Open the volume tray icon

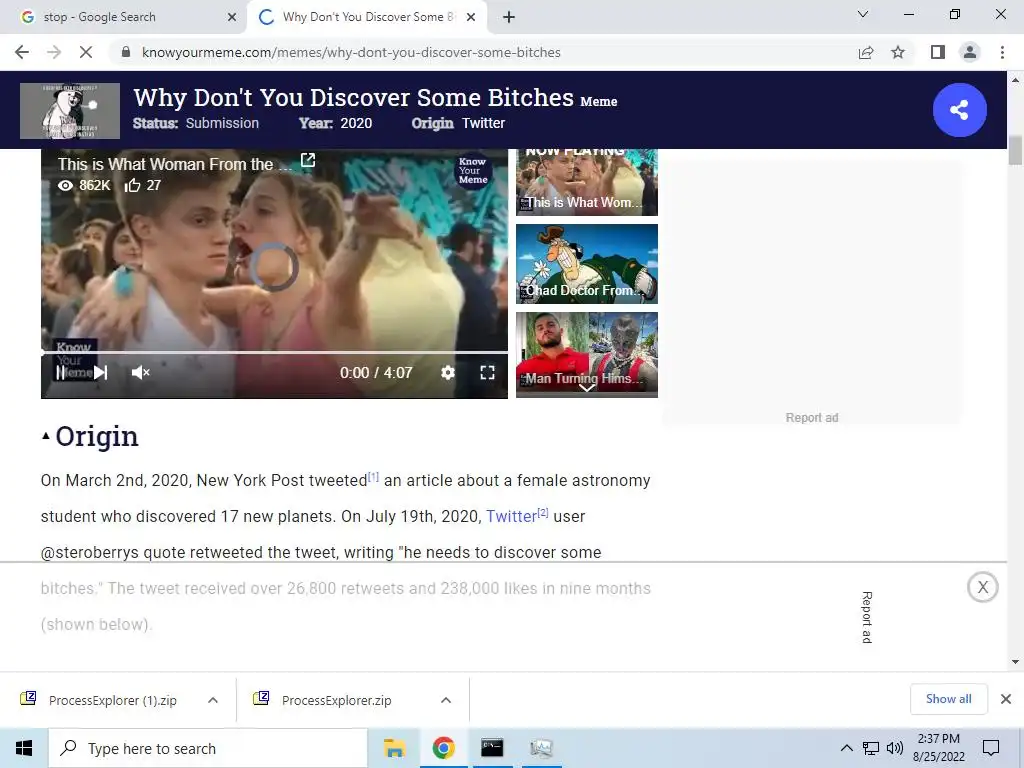[x=895, y=748]
